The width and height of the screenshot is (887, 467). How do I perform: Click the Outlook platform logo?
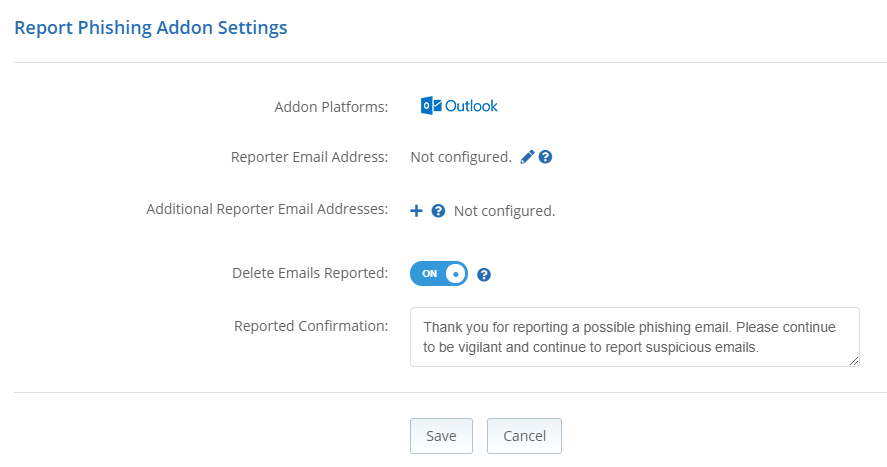(x=459, y=106)
